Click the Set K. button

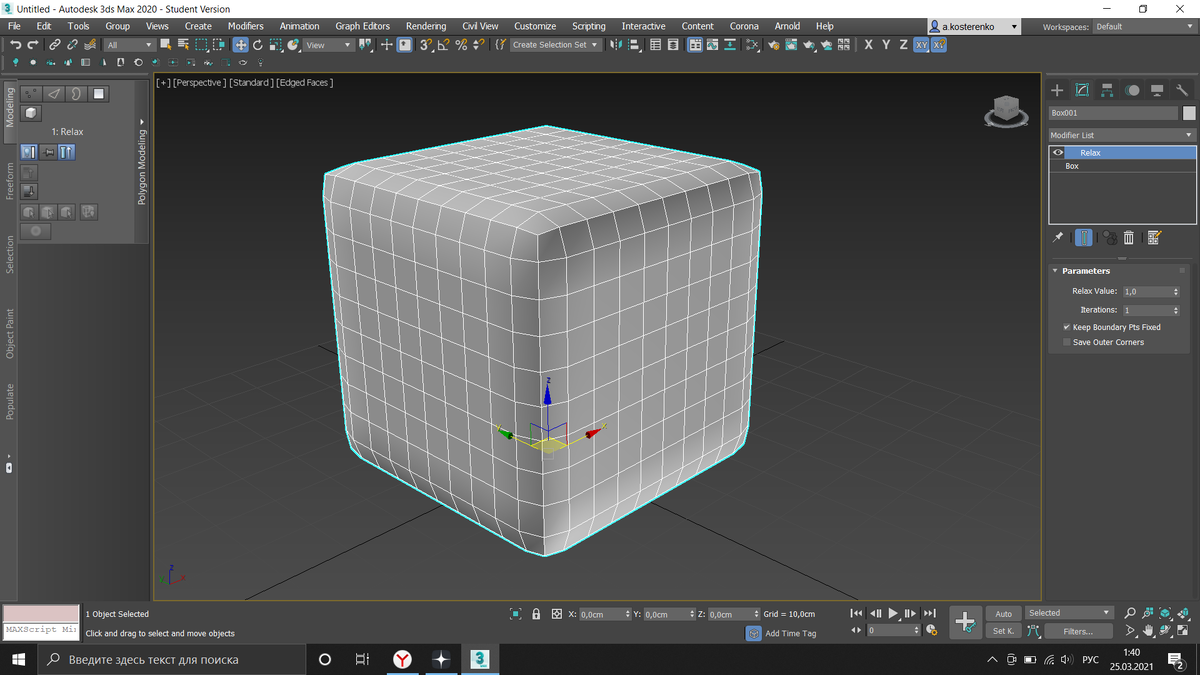(1003, 631)
